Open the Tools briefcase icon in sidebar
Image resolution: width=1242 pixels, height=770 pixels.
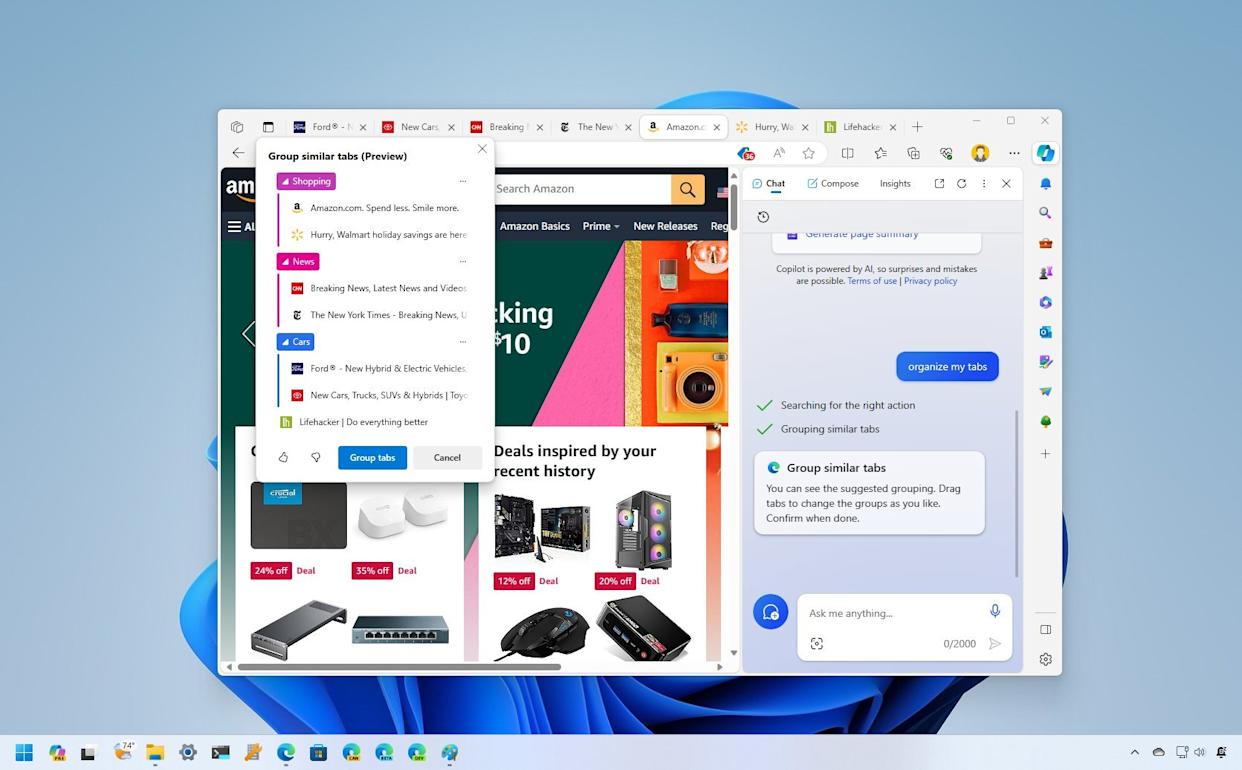coord(1045,243)
